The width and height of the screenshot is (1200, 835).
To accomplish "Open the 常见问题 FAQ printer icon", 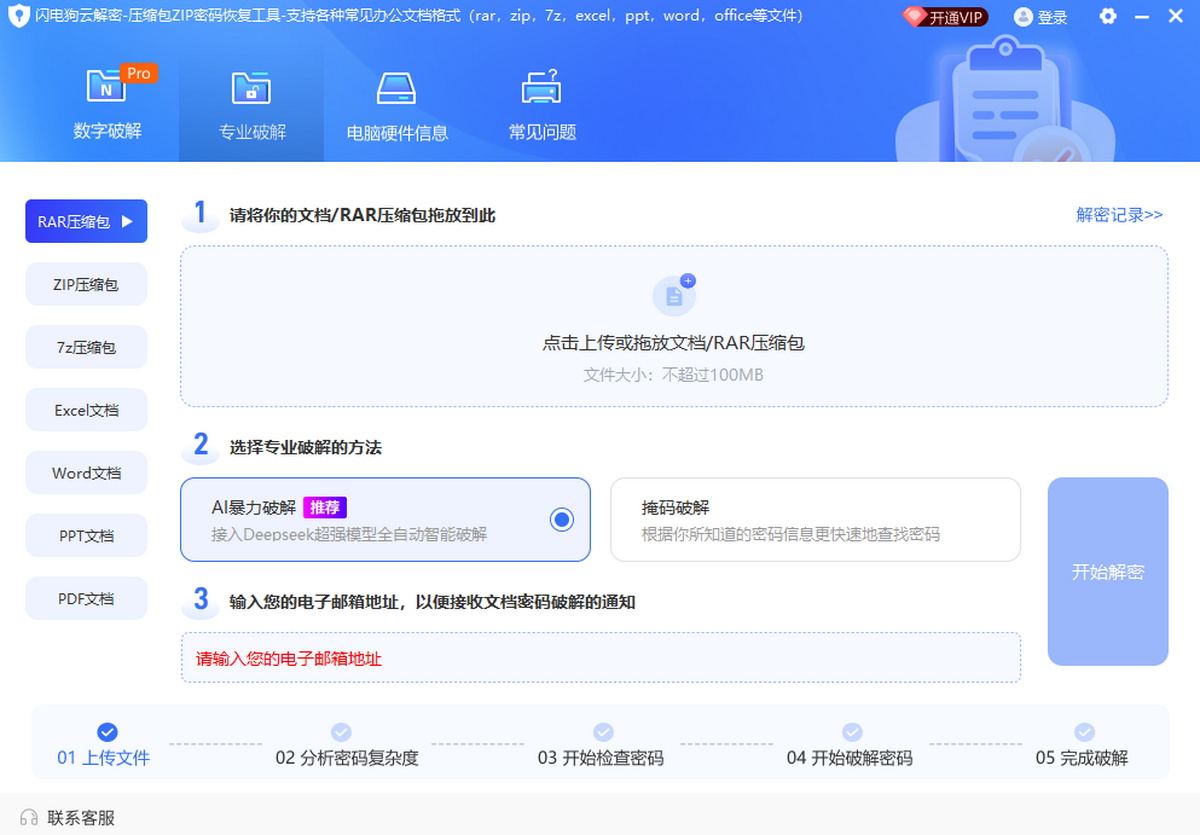I will [x=541, y=90].
